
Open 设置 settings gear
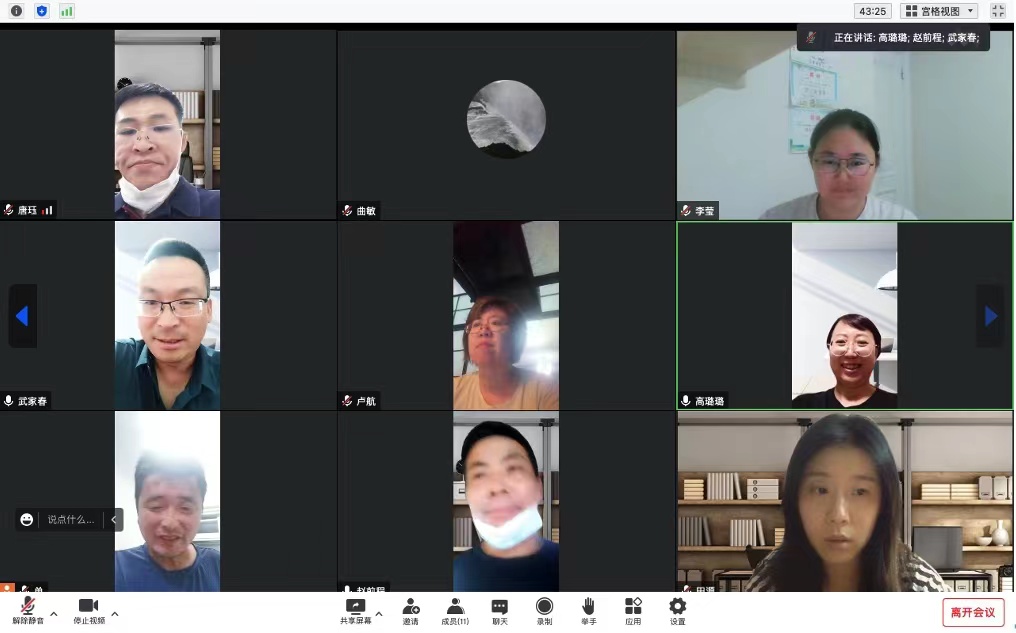(677, 611)
